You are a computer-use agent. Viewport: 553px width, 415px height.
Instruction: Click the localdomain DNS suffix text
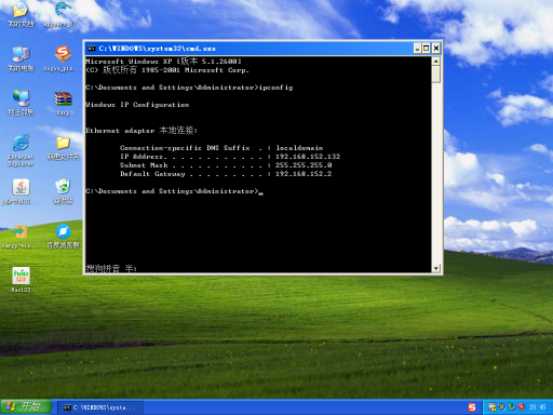[x=299, y=148]
